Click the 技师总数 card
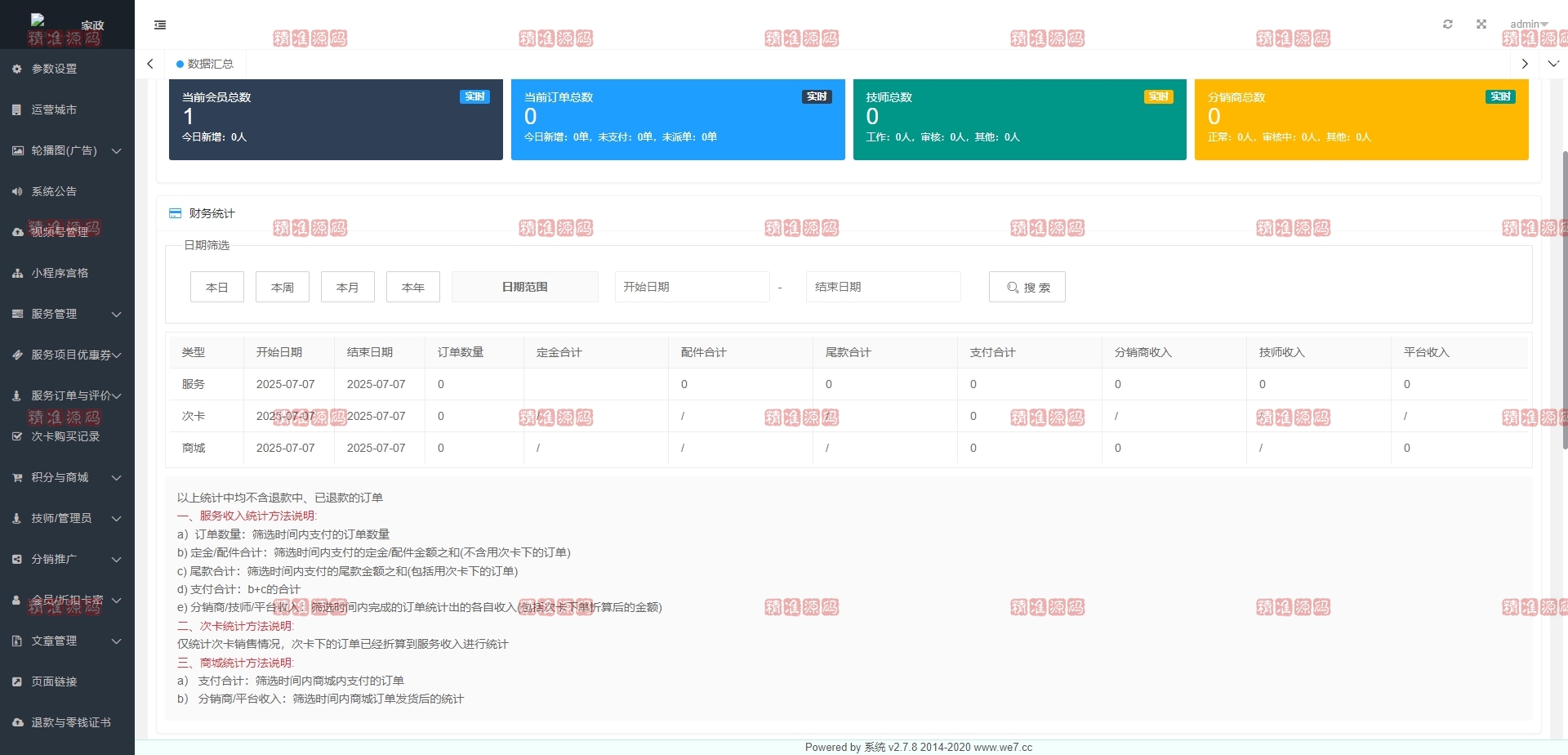This screenshot has width=1568, height=755. 1020,119
